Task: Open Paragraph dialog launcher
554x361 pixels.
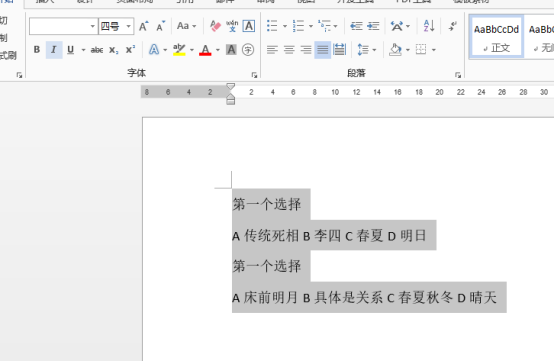Action: tap(458, 75)
